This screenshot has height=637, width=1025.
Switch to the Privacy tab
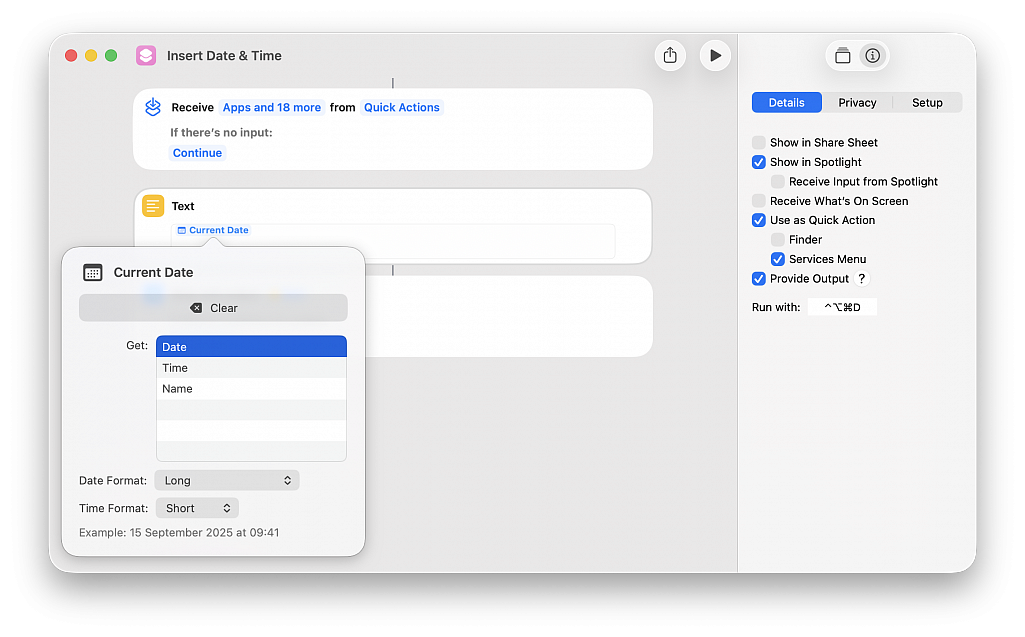[x=857, y=103]
